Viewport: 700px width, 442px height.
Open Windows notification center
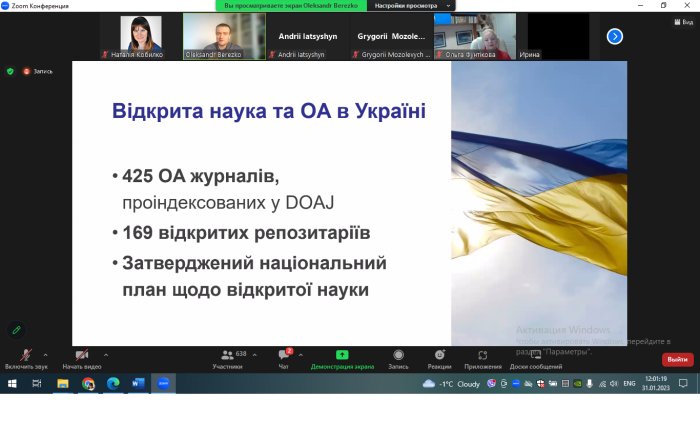pos(683,384)
